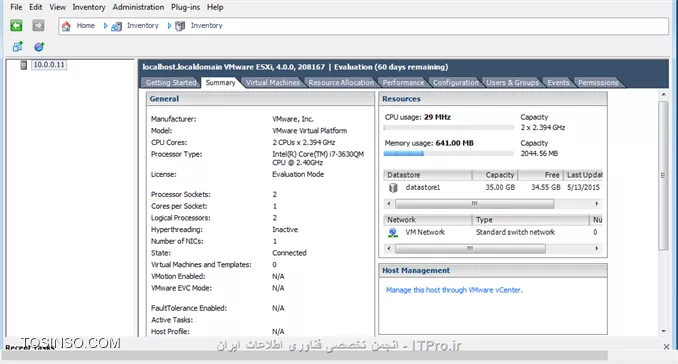This screenshot has width=678, height=364.
Task: Click the datastore Capacity column header
Action: tap(495, 175)
